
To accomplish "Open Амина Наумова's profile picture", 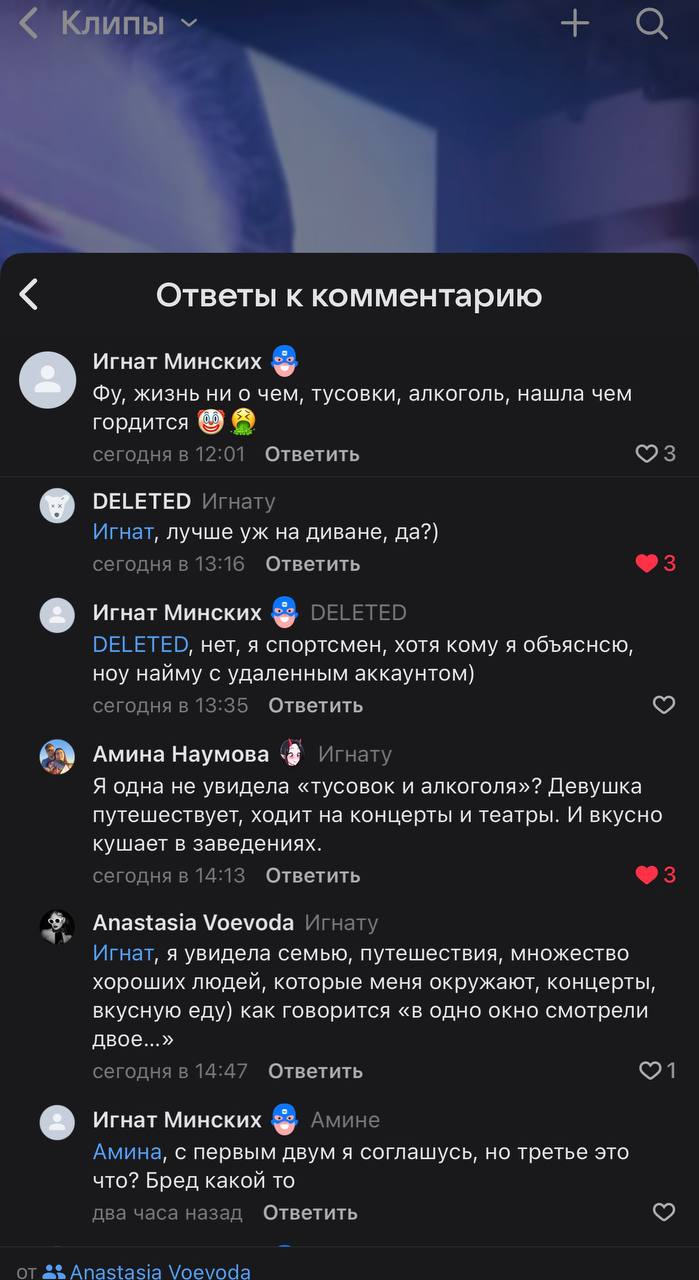I will click(x=57, y=757).
